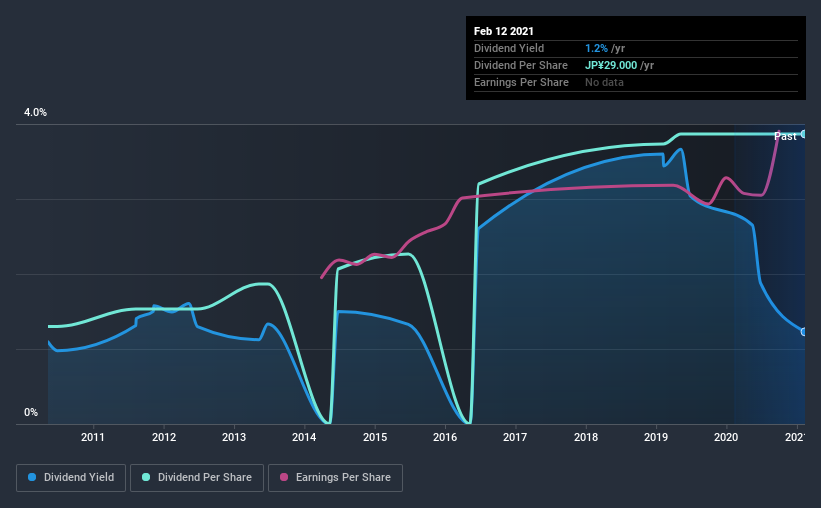821x508 pixels.
Task: Toggle the Dividend Yield legend button
Action: (71, 478)
